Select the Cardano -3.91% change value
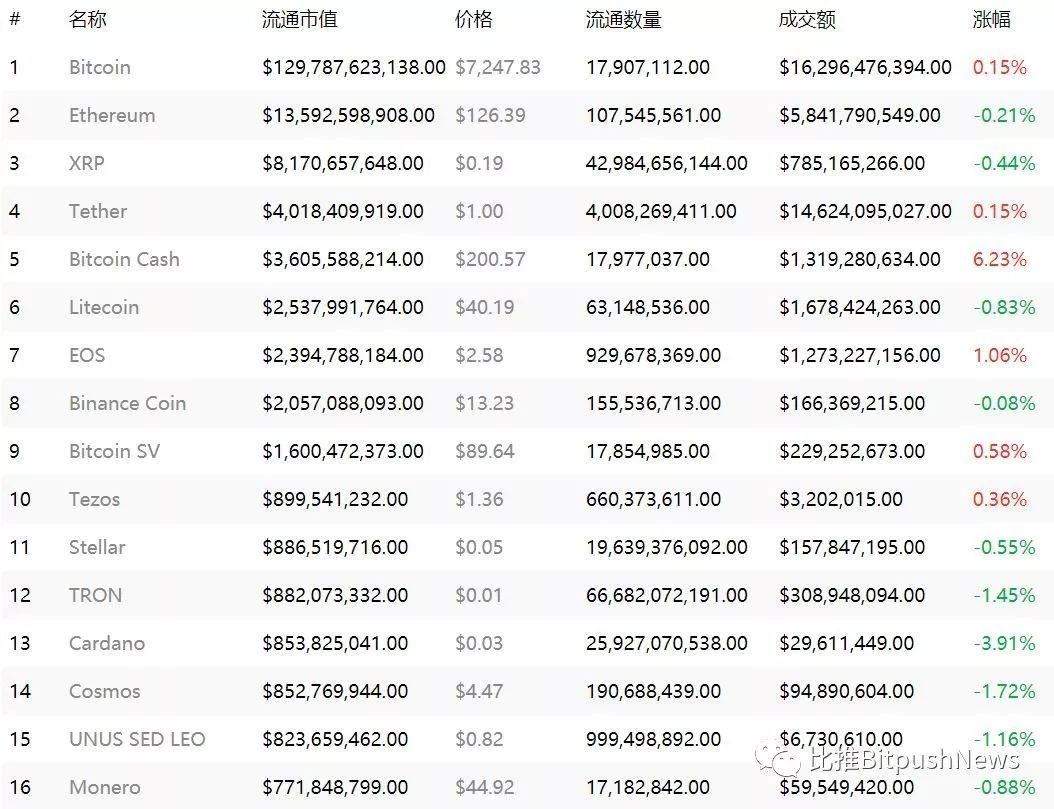 [x=1004, y=644]
